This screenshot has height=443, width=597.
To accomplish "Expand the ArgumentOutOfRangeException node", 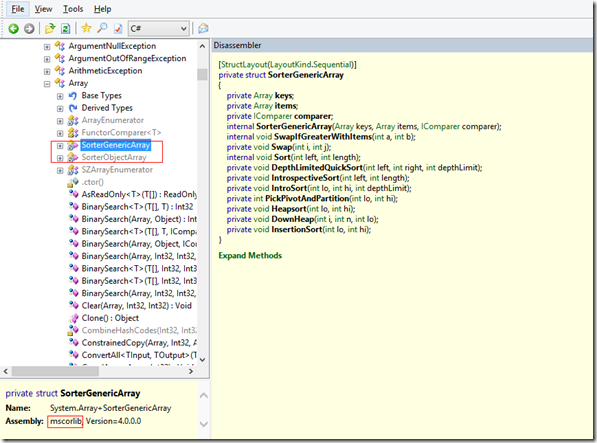I will [47, 59].
